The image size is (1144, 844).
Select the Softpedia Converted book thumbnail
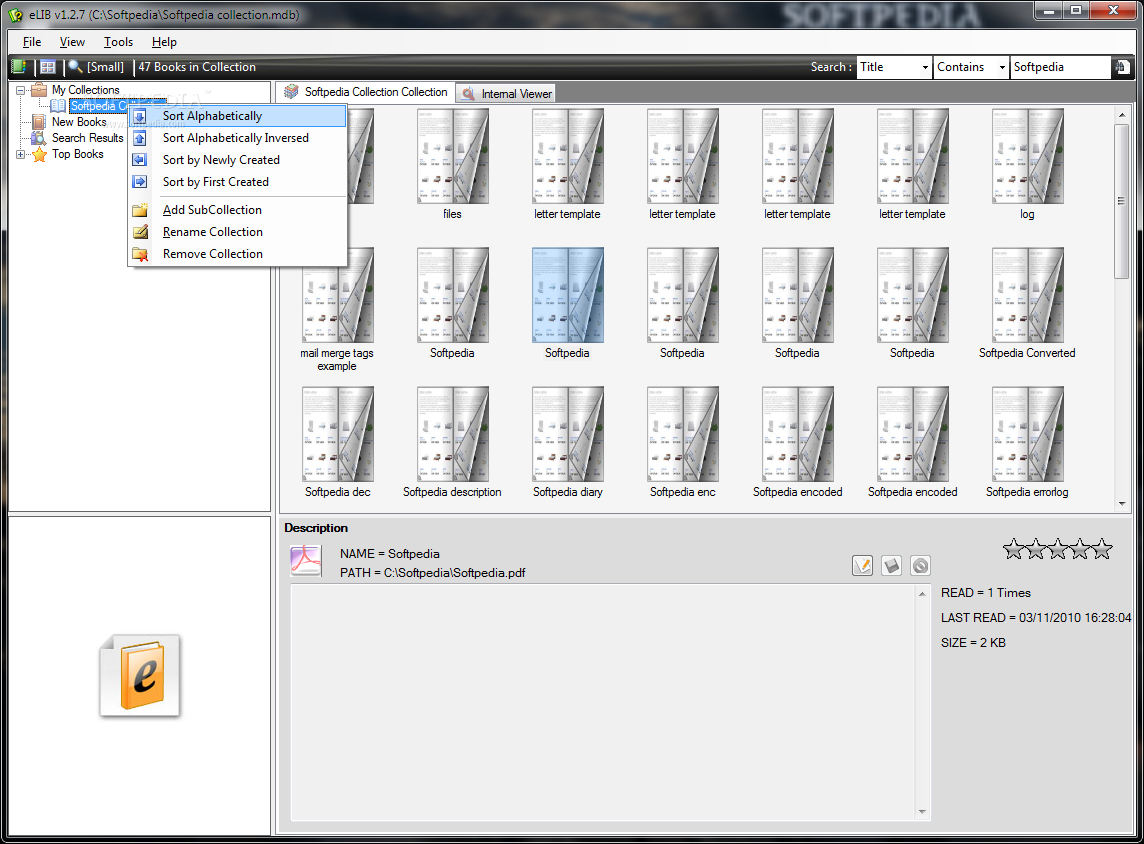tap(1027, 295)
